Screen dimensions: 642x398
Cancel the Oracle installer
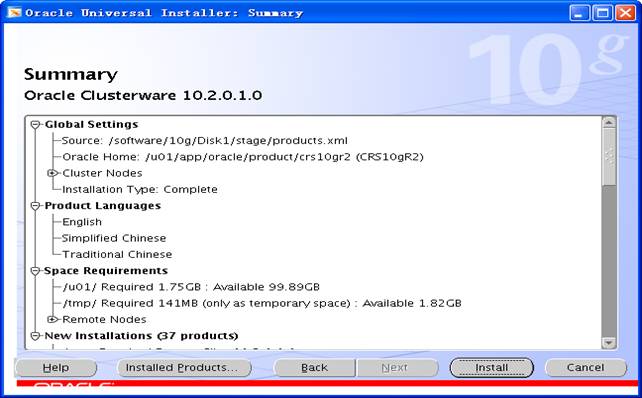(x=585, y=368)
